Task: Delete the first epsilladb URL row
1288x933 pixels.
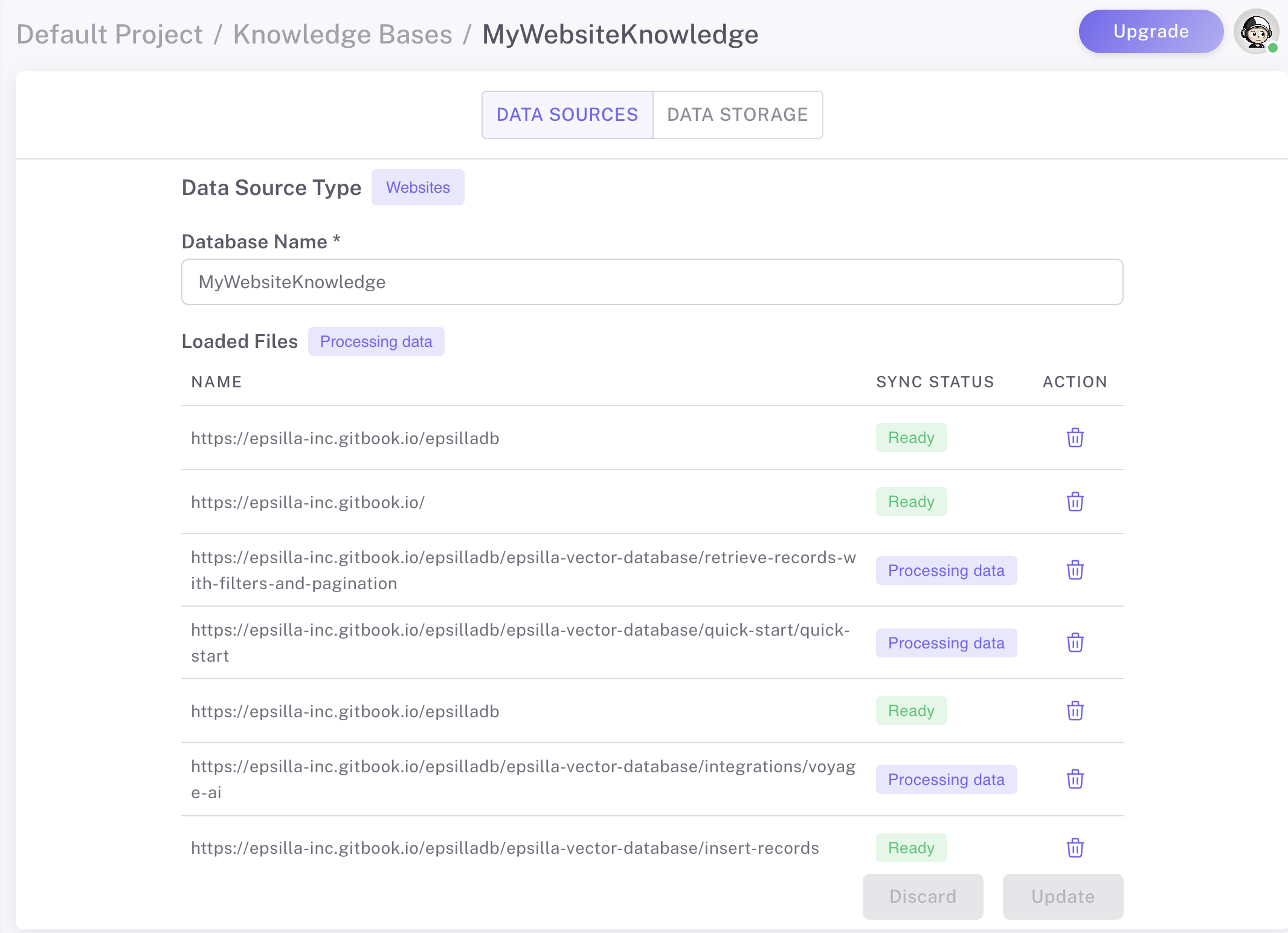Action: point(1075,437)
